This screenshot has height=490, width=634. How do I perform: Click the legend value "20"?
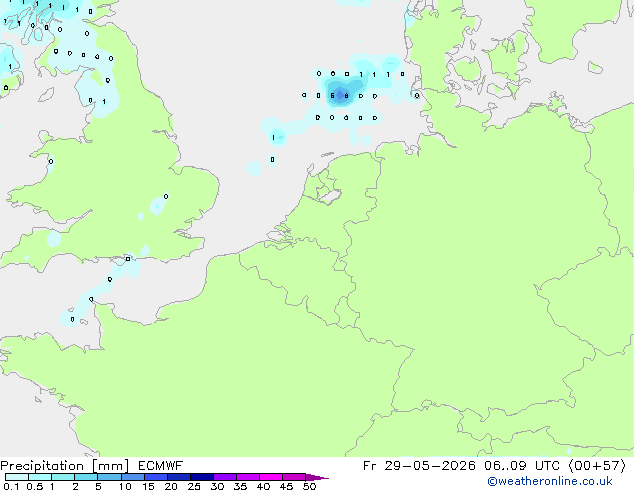click(171, 486)
